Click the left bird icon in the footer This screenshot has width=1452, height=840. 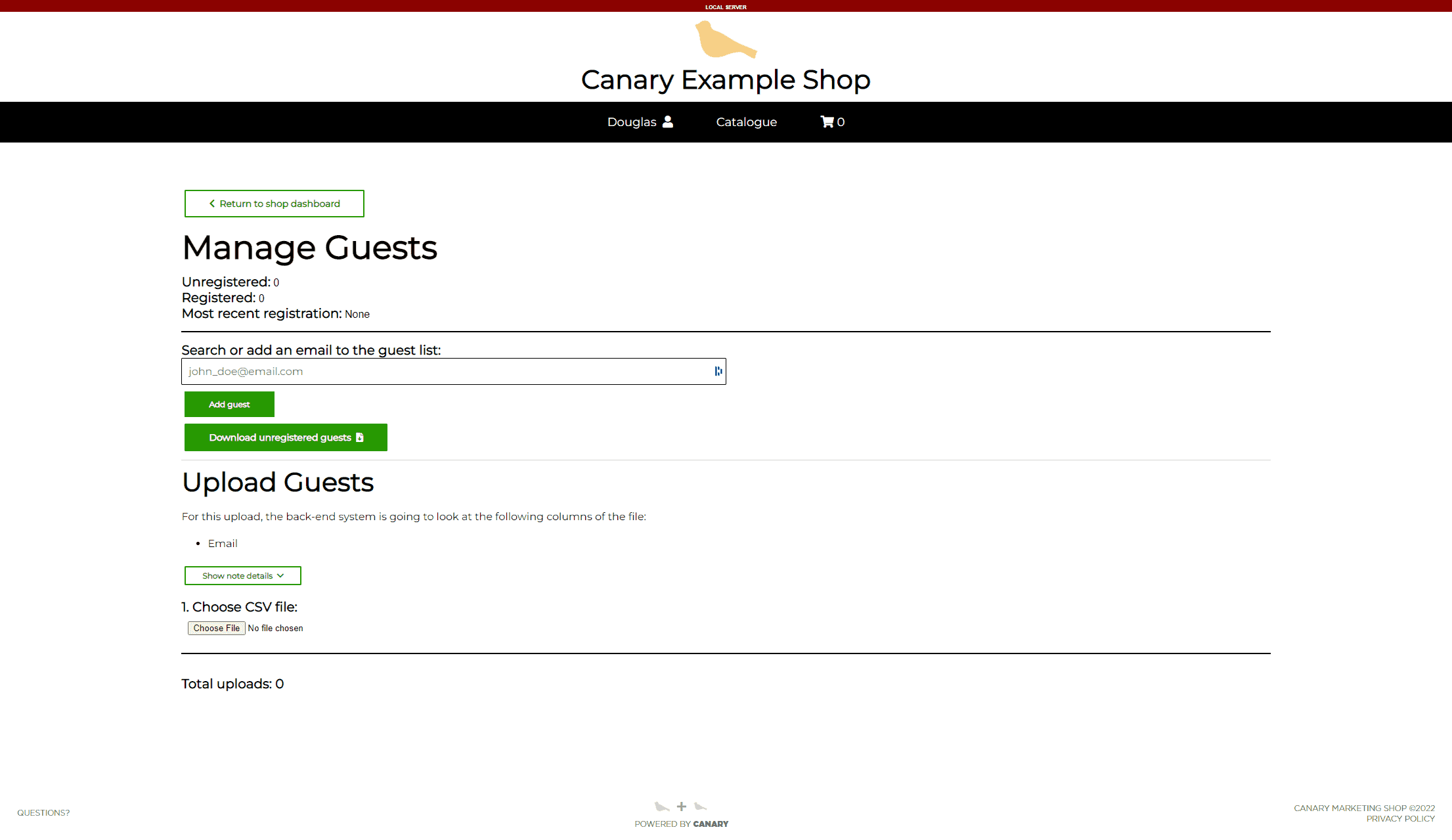[662, 806]
